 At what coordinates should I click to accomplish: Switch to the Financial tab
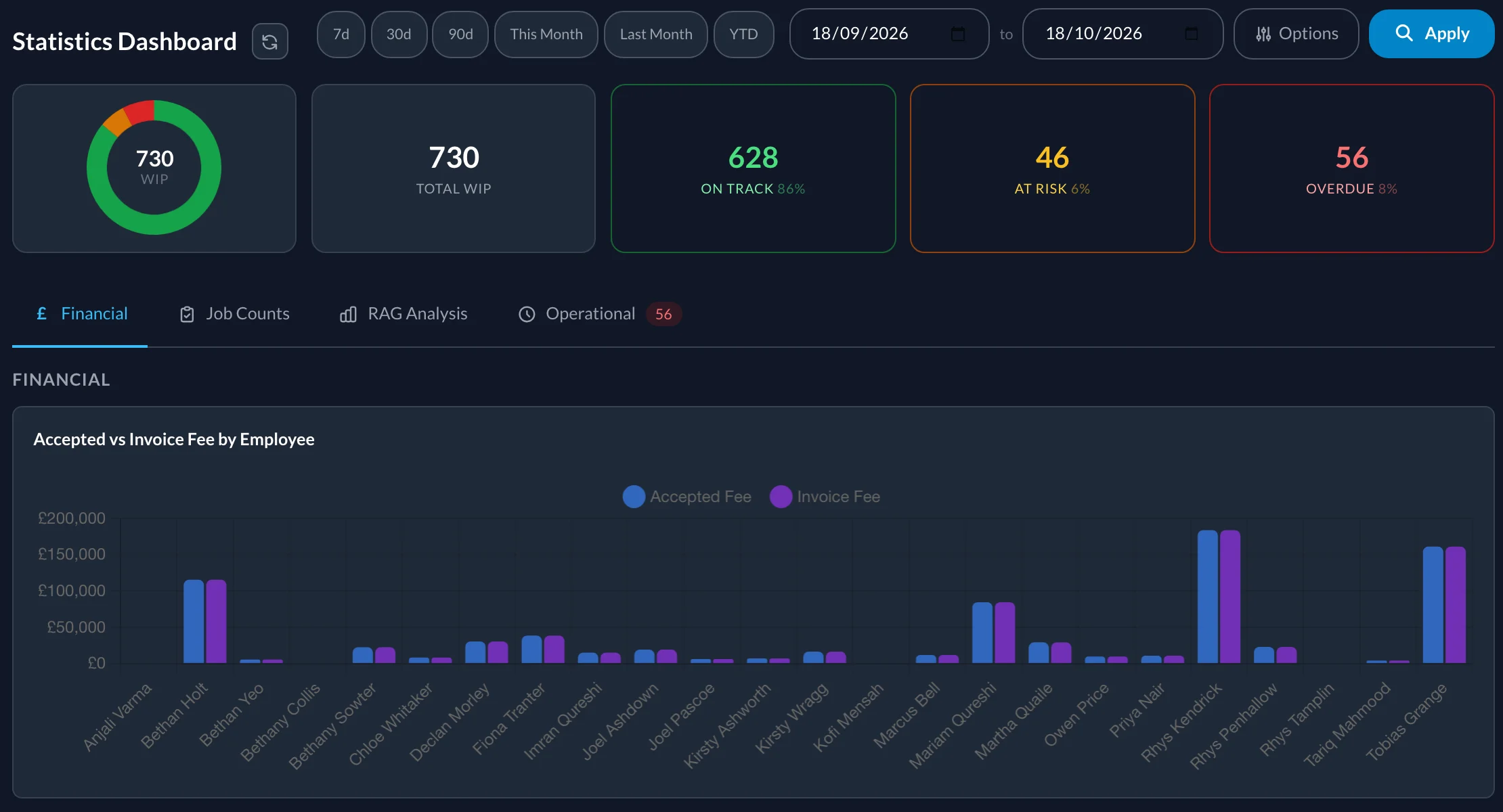click(x=80, y=314)
